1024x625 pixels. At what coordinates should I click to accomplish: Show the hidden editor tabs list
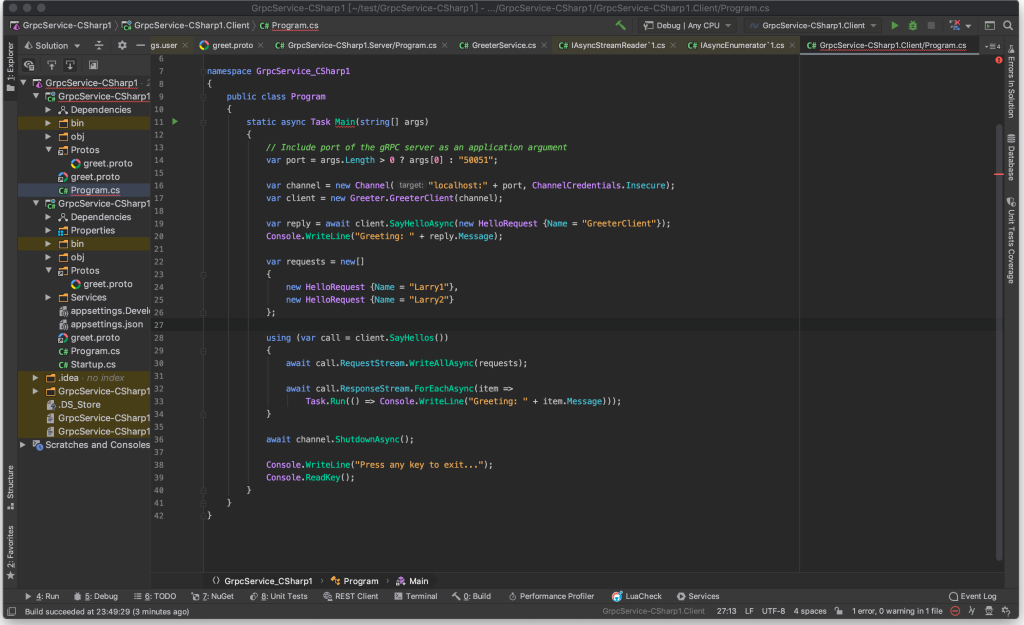tap(992, 46)
